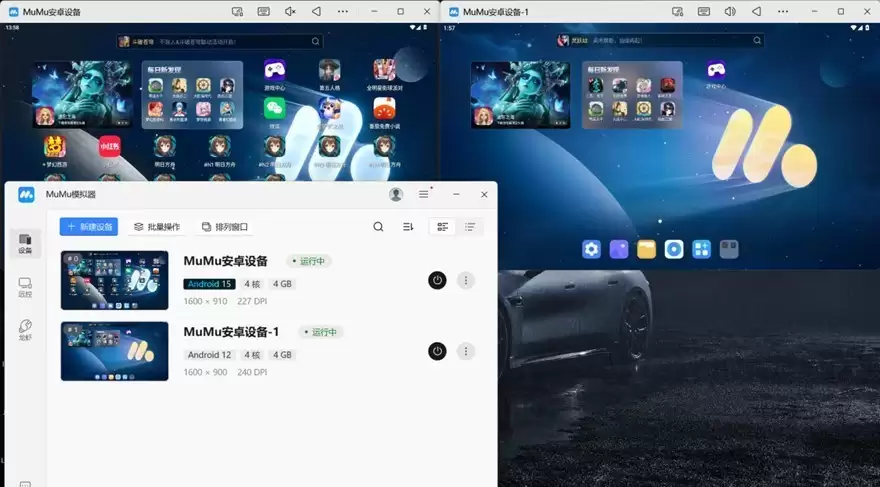Power off MuMu安卓设备 (Android 15)

(x=437, y=280)
